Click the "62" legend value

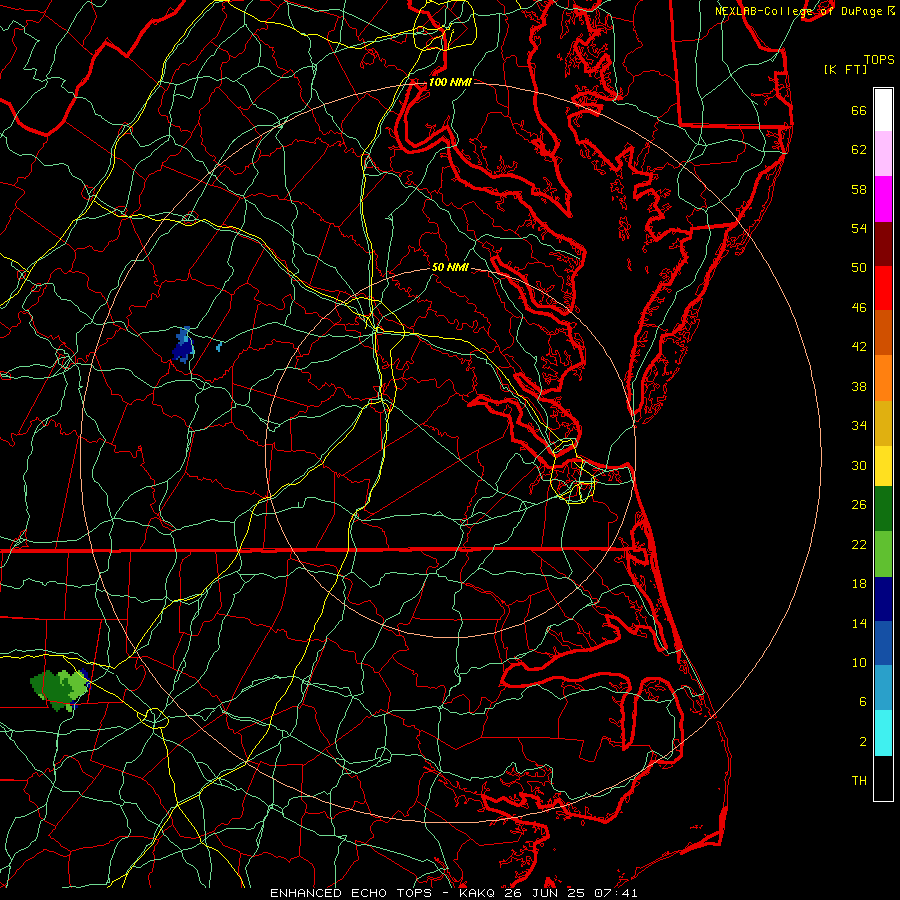tap(859, 150)
